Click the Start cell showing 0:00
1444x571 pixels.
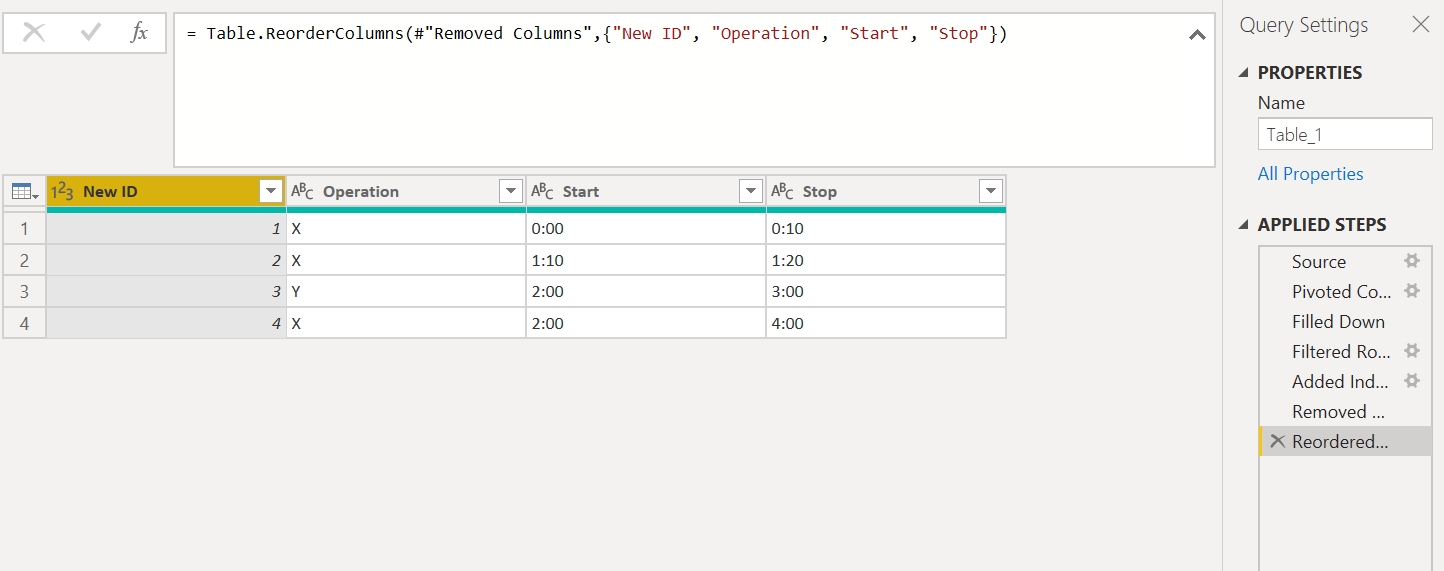tap(646, 229)
